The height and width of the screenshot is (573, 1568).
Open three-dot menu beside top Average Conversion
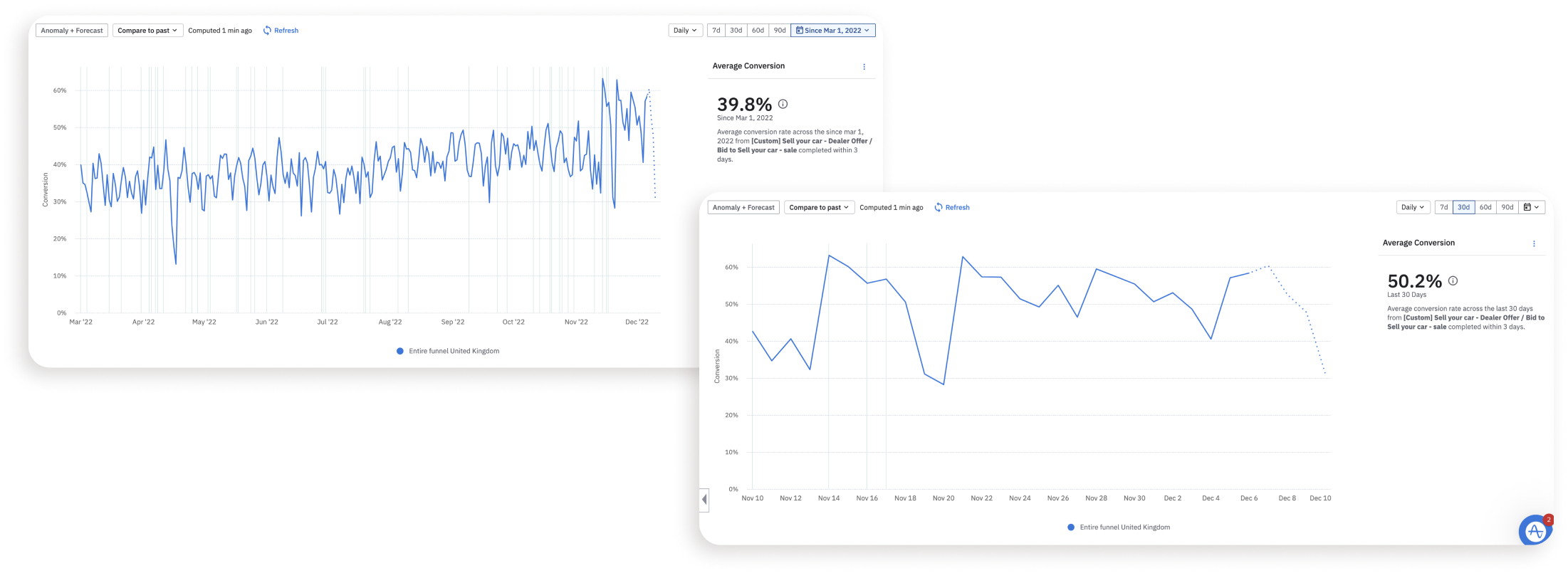tap(864, 67)
